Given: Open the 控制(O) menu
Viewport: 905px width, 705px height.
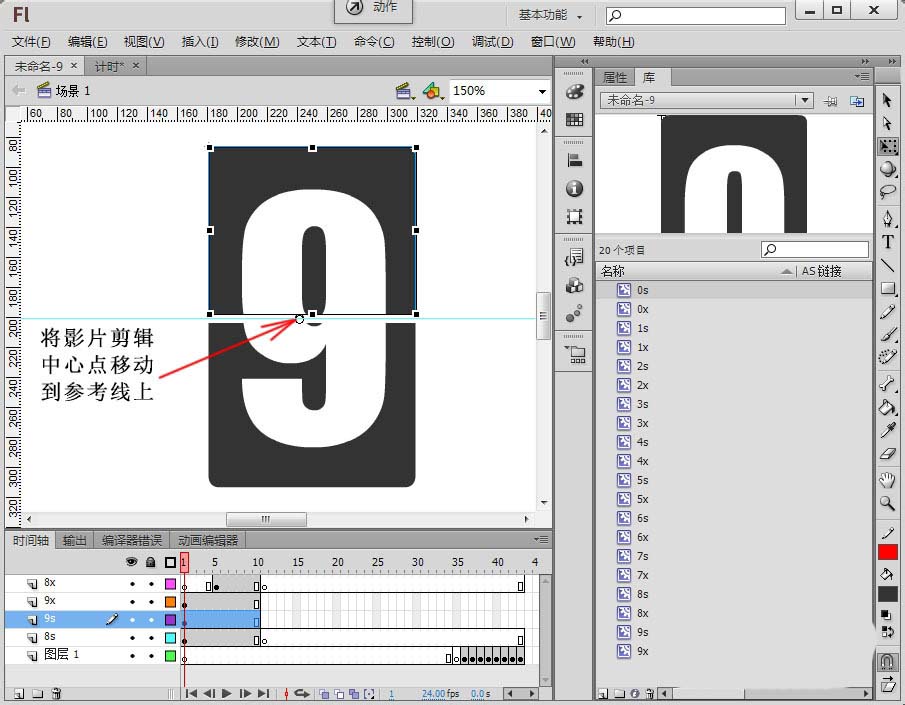Looking at the screenshot, I should (x=433, y=42).
